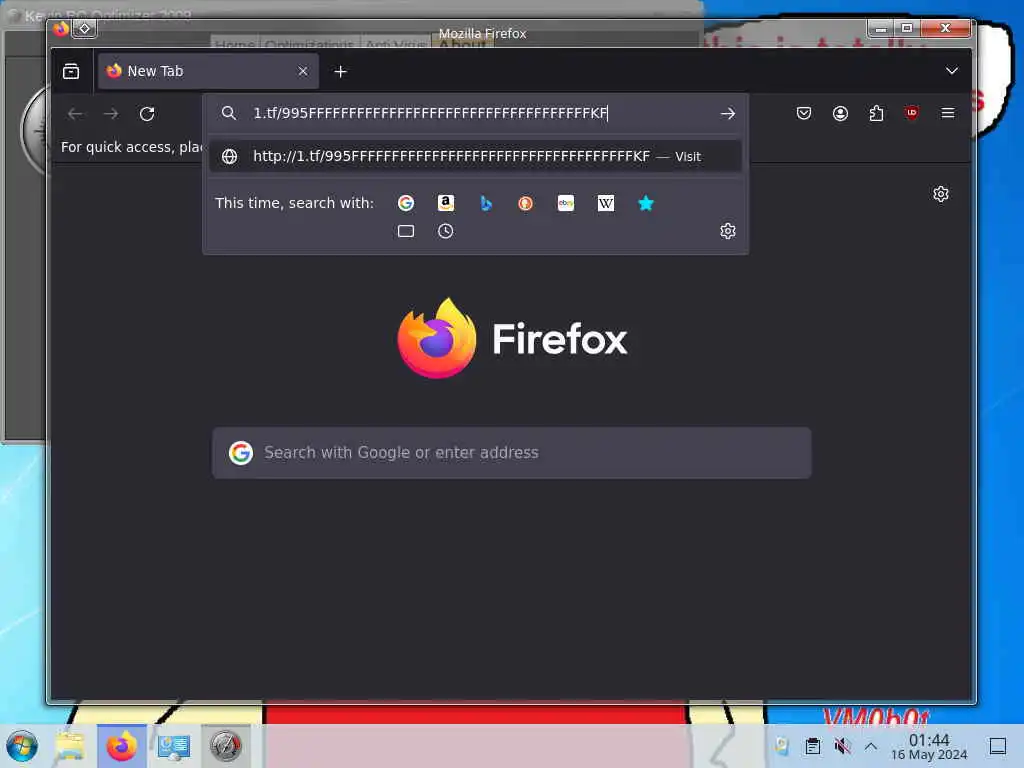The image size is (1024, 768).
Task: Search this time with eBay
Action: tap(566, 203)
